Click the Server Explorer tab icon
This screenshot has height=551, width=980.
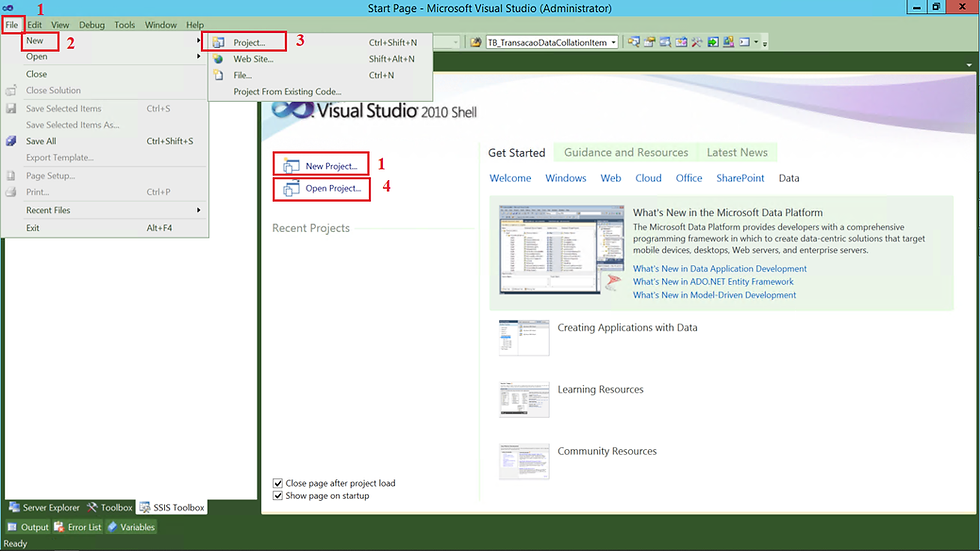point(14,507)
